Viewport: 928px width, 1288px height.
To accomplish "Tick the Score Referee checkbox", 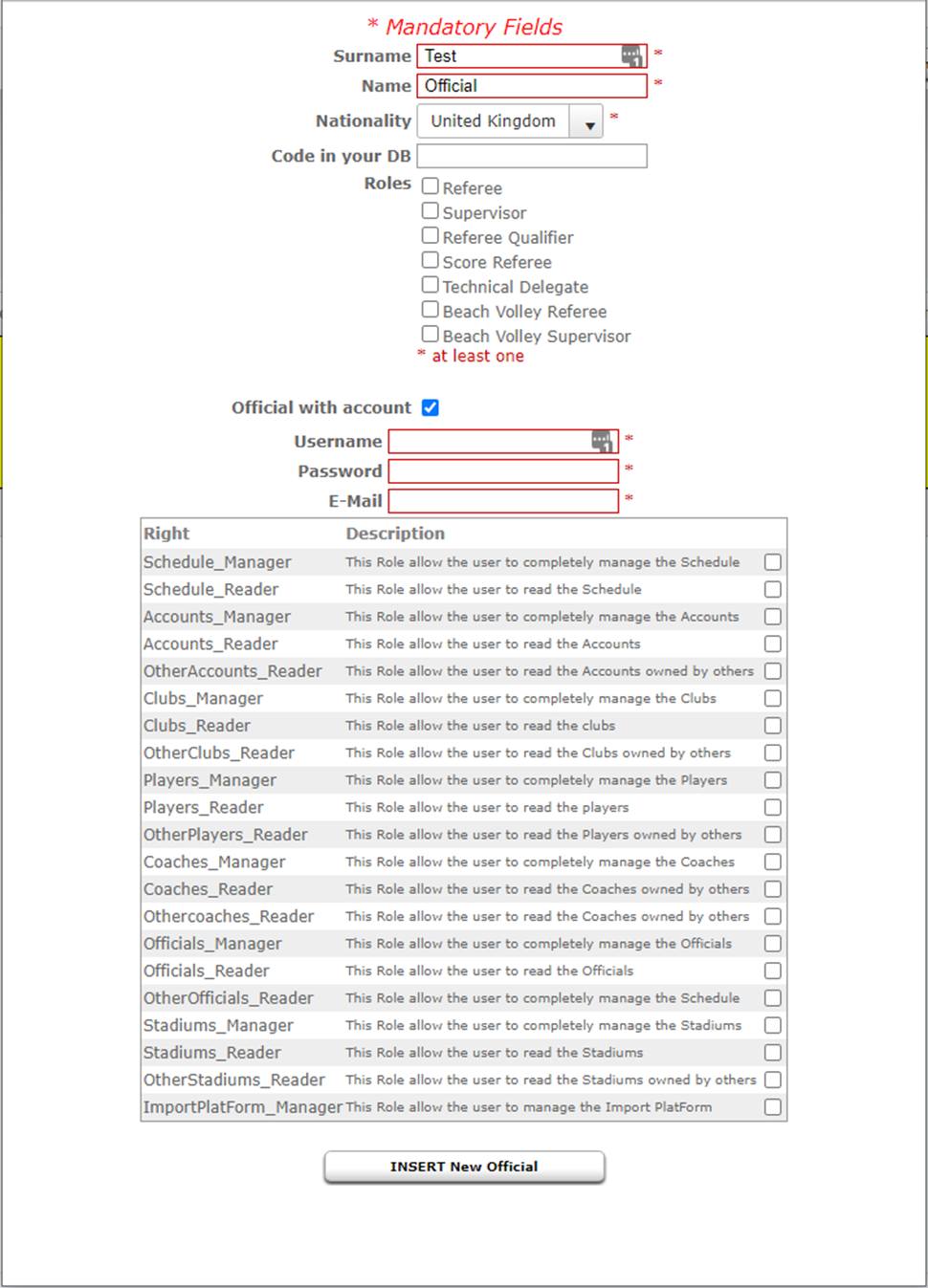I will point(431,260).
